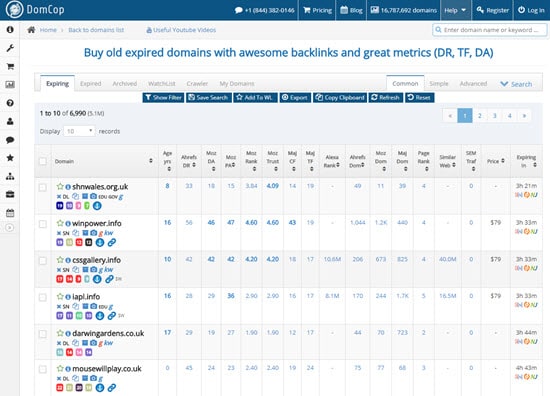Go to page 2 of results

tap(479, 116)
